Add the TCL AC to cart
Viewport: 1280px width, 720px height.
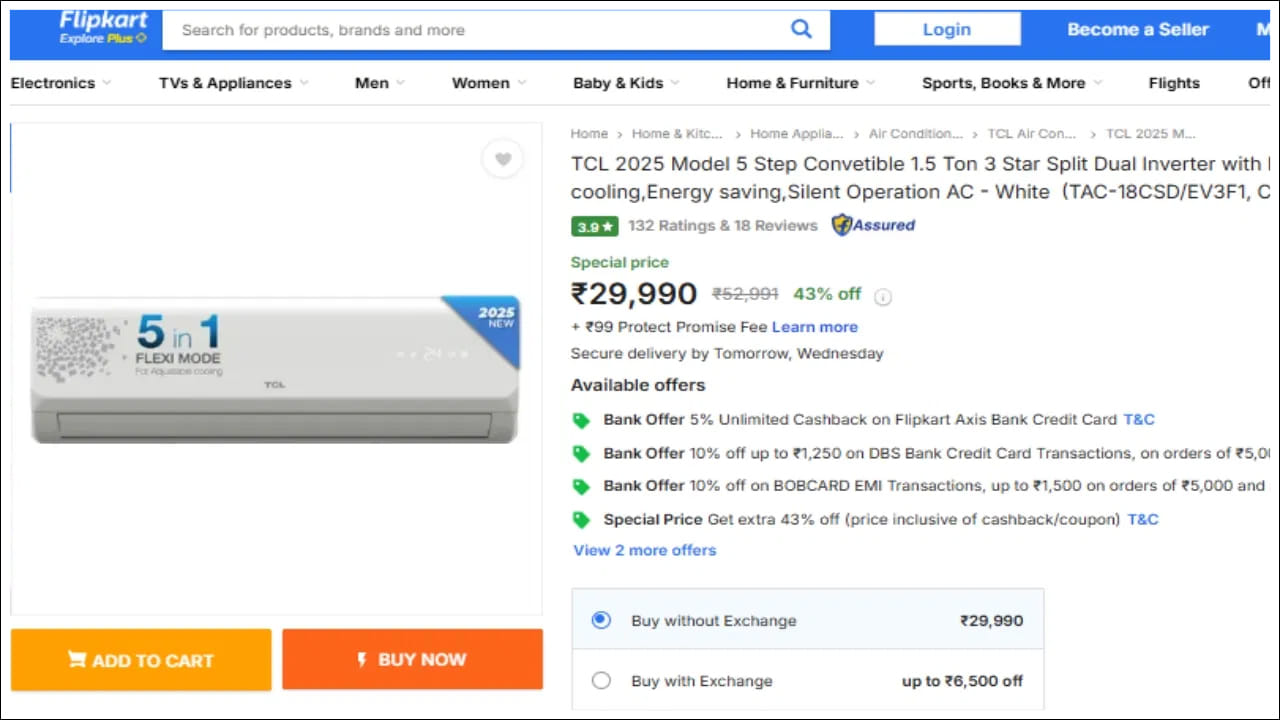click(140, 660)
